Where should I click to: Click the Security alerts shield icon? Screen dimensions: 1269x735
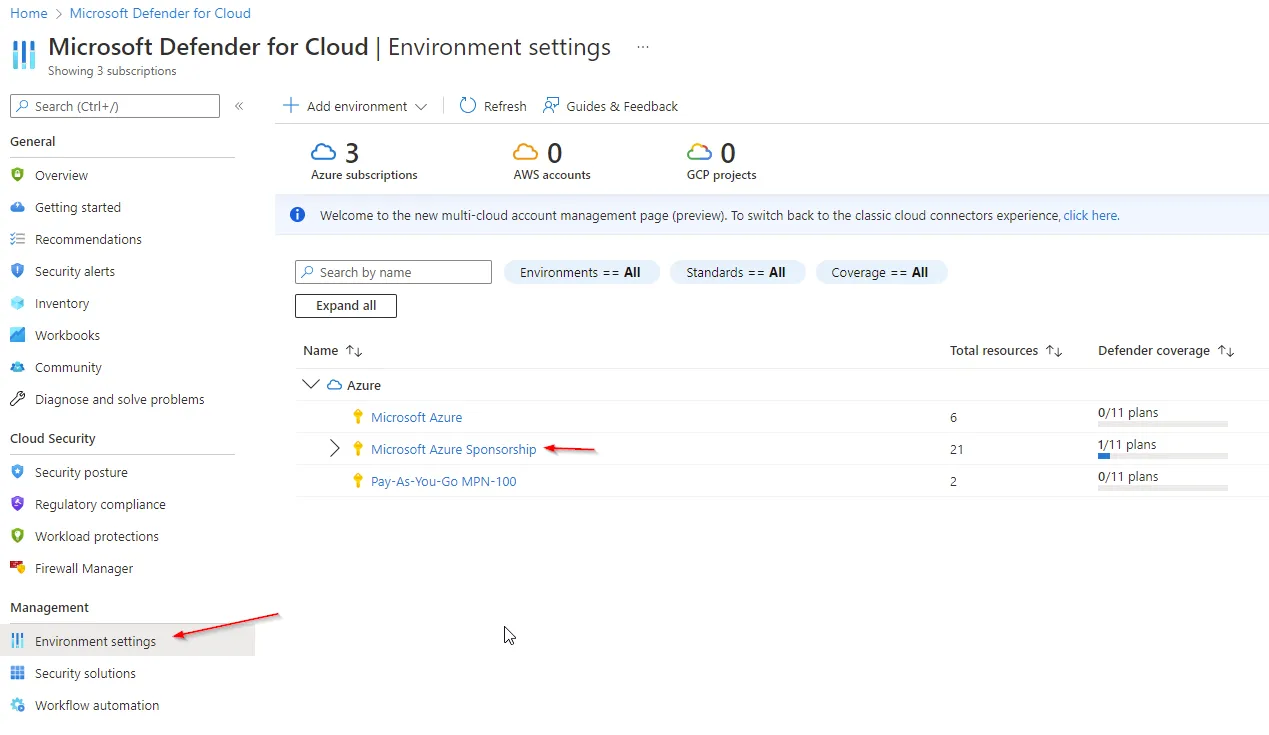pyautogui.click(x=17, y=271)
